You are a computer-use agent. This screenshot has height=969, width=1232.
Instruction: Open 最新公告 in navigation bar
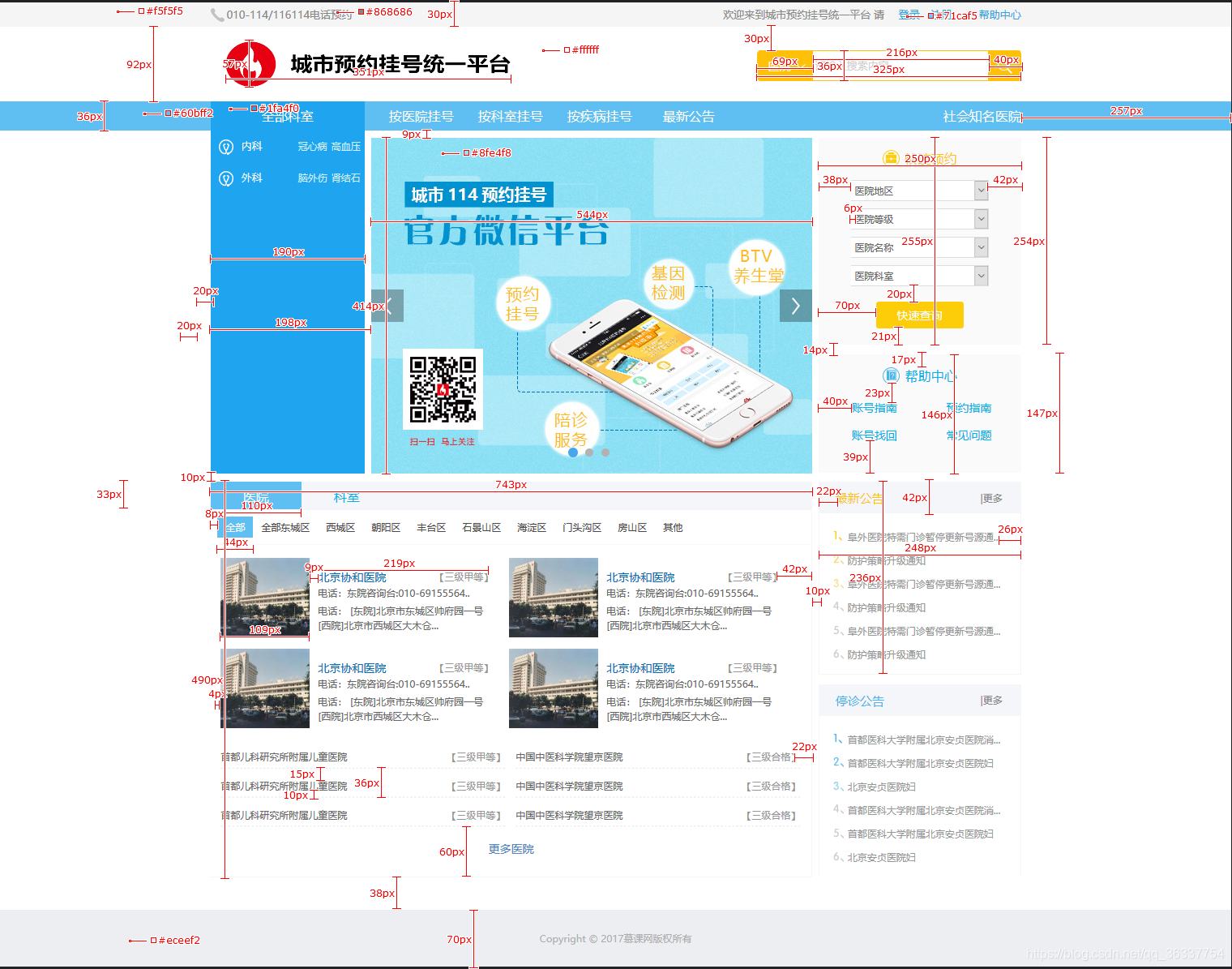pos(688,116)
